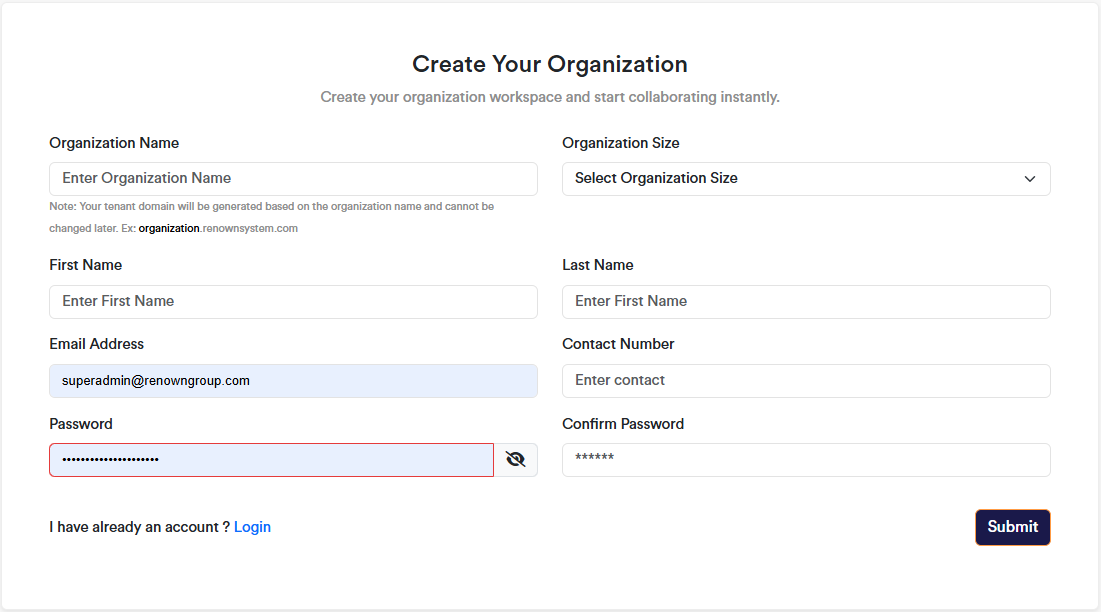Image resolution: width=1101 pixels, height=612 pixels.
Task: Select the Email Address field with superadmin email
Action: click(x=293, y=381)
